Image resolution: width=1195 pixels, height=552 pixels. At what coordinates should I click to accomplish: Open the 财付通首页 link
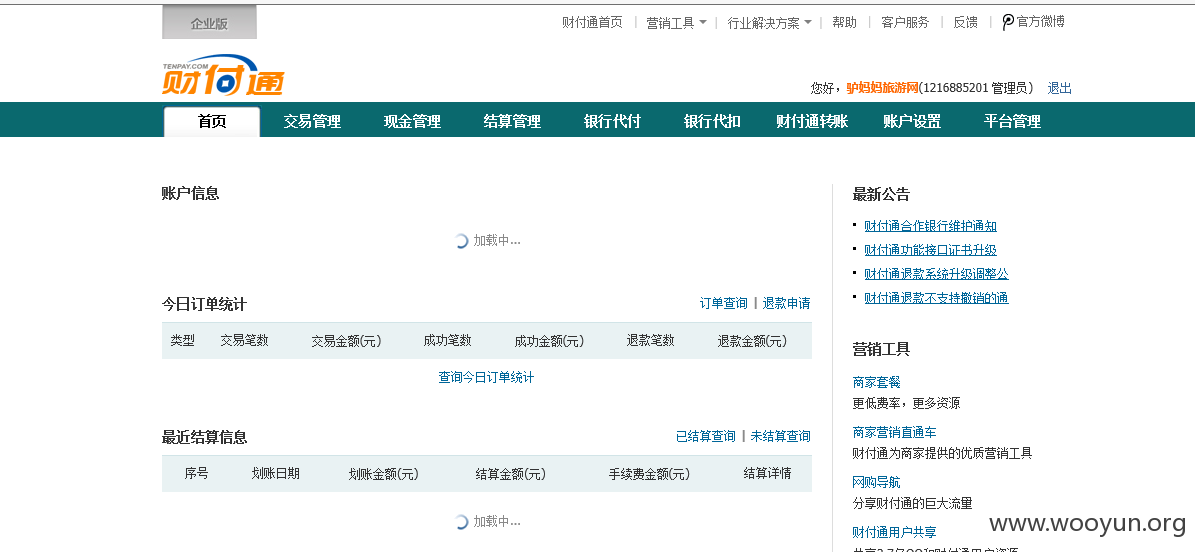592,22
